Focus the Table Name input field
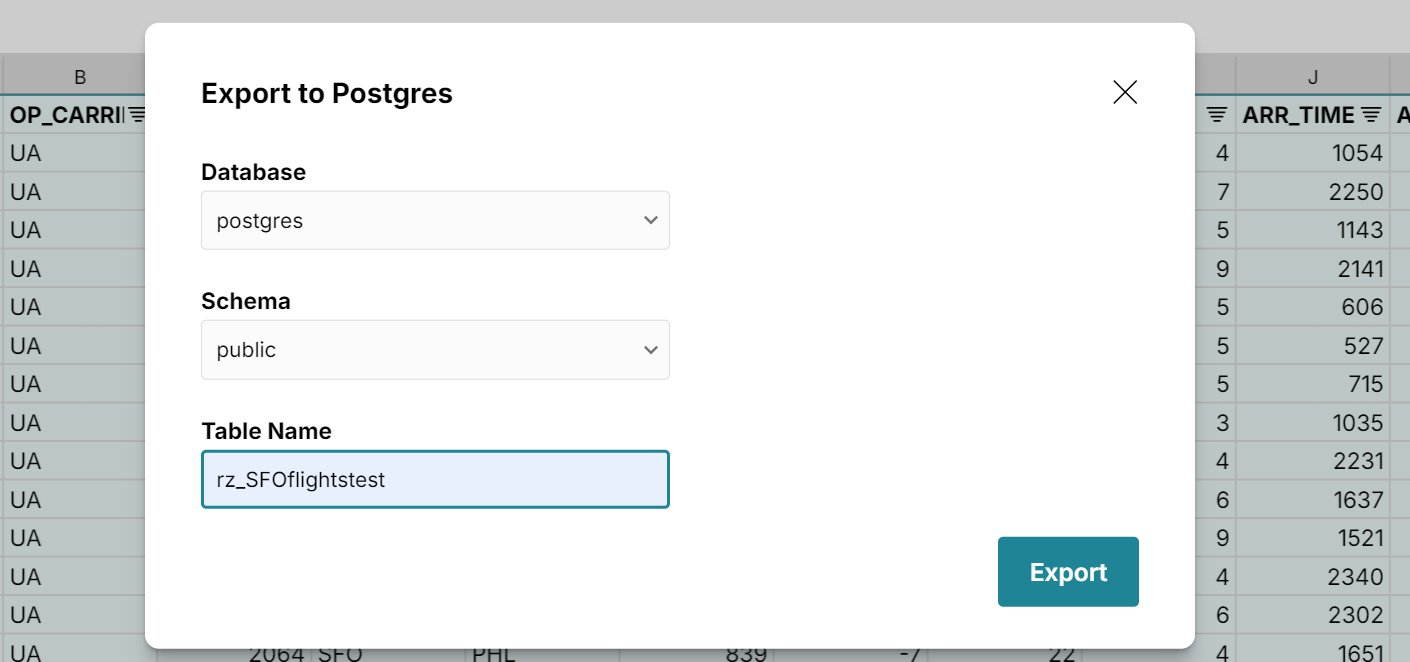Viewport: 1410px width, 662px height. tap(435, 479)
